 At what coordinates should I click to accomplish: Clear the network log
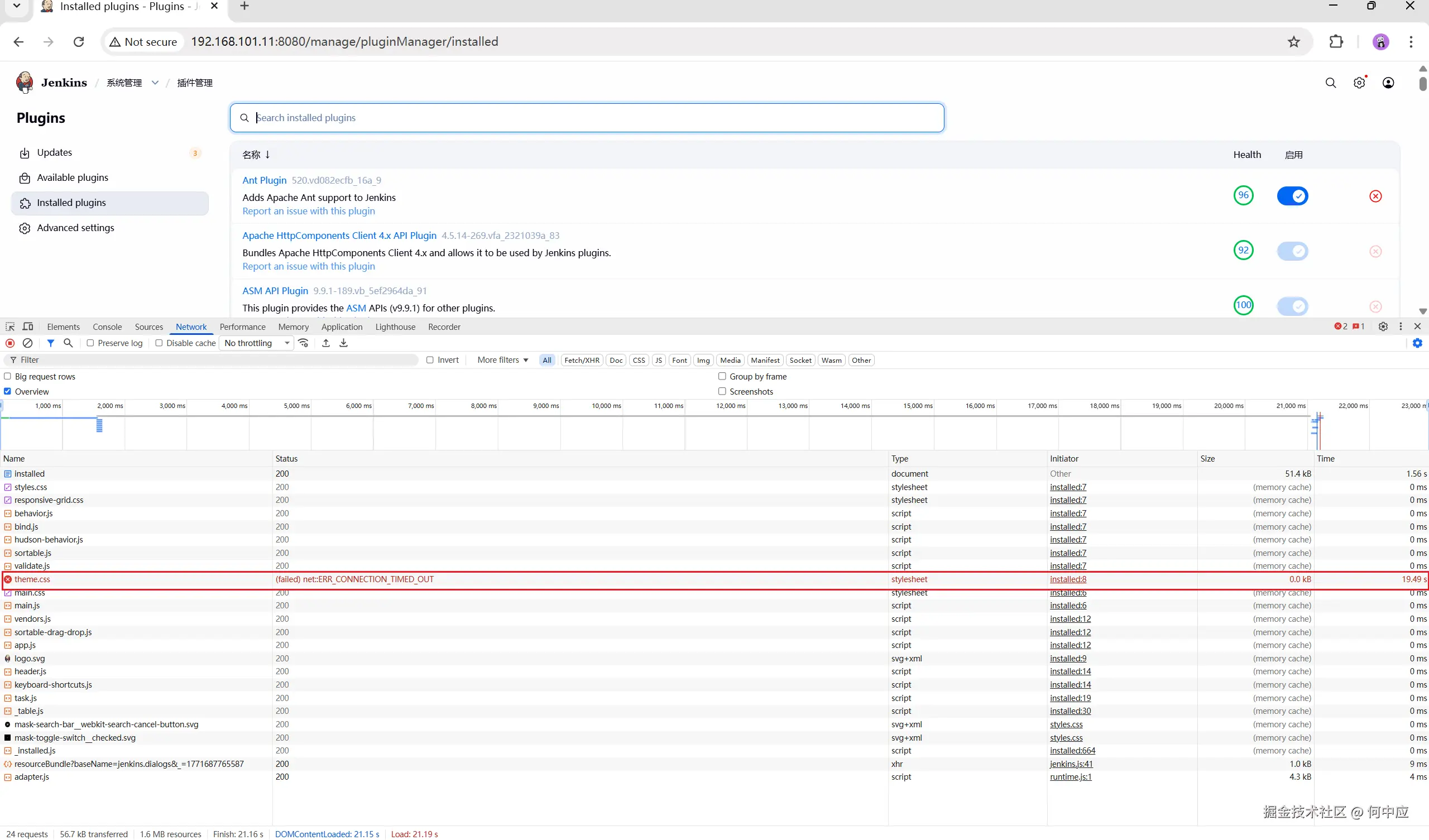pyautogui.click(x=27, y=343)
